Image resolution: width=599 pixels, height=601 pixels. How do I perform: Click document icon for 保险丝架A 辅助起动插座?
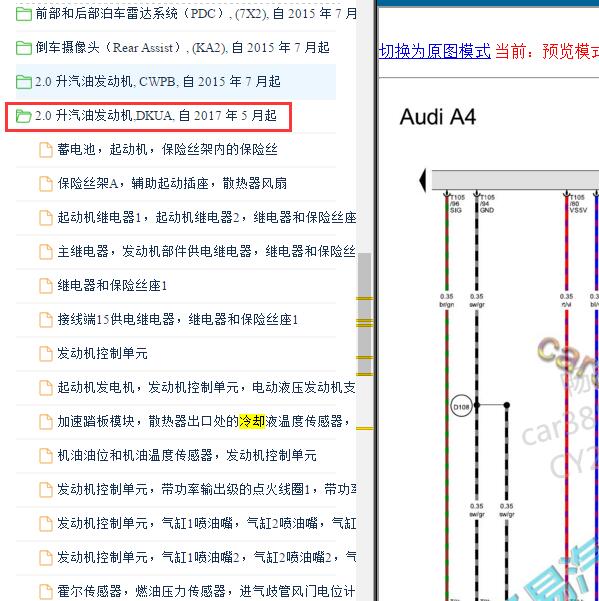pyautogui.click(x=46, y=184)
